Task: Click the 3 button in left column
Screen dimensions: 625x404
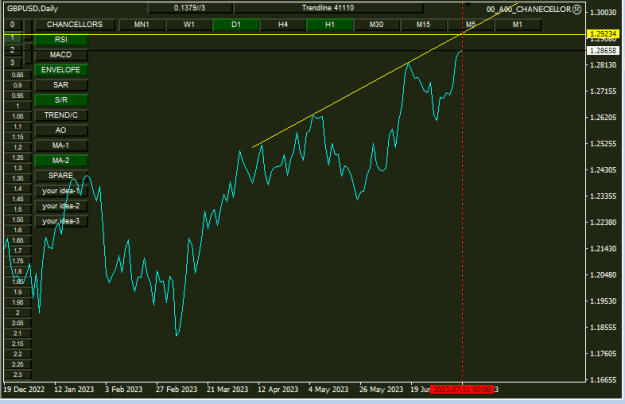Action: 13,63
